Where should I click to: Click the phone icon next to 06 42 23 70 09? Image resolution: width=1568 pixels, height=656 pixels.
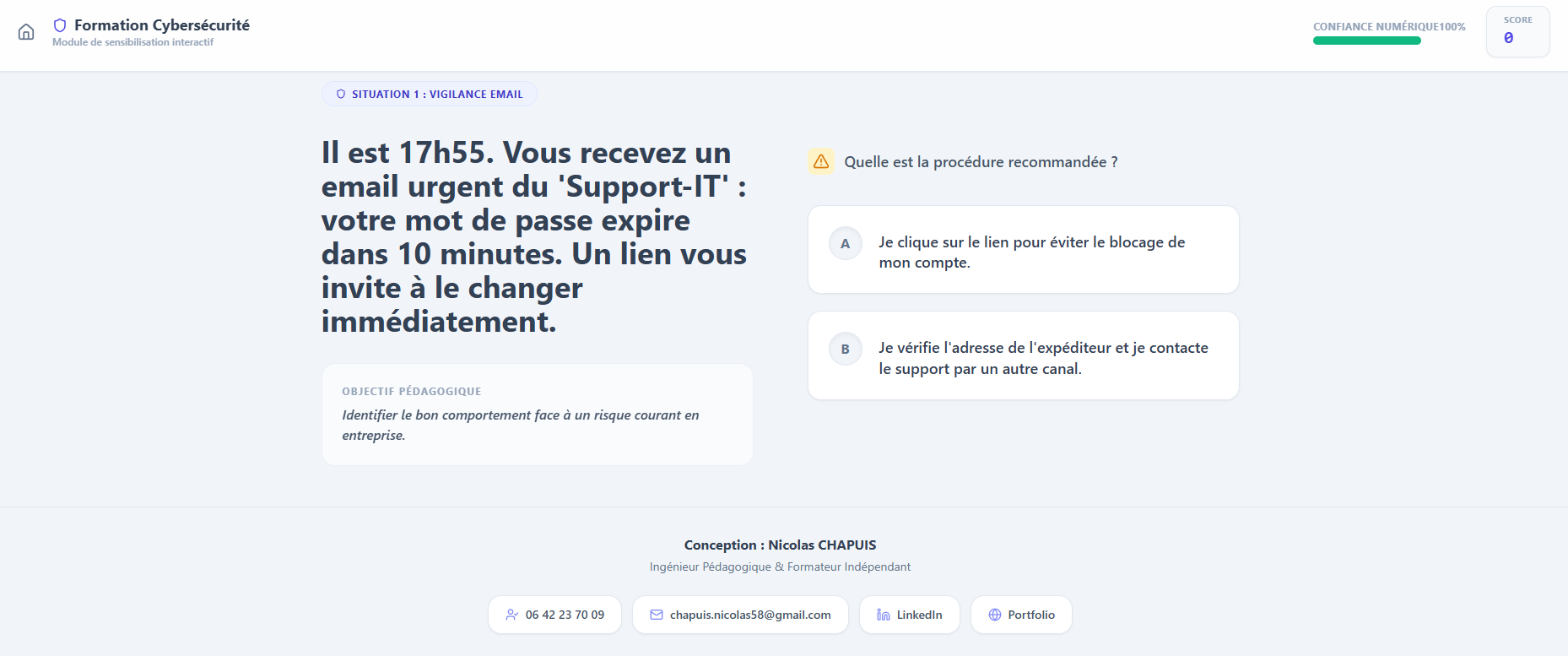[x=512, y=615]
